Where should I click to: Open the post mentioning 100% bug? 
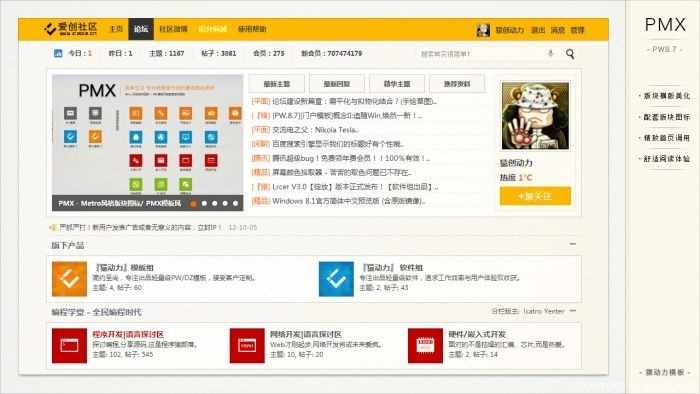point(351,158)
